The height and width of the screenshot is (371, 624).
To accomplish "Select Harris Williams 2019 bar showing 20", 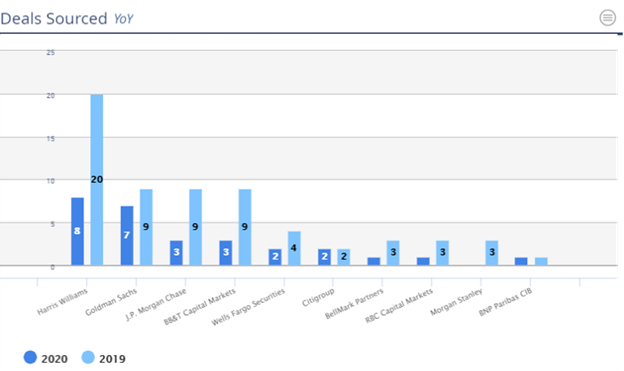I will pos(97,180).
